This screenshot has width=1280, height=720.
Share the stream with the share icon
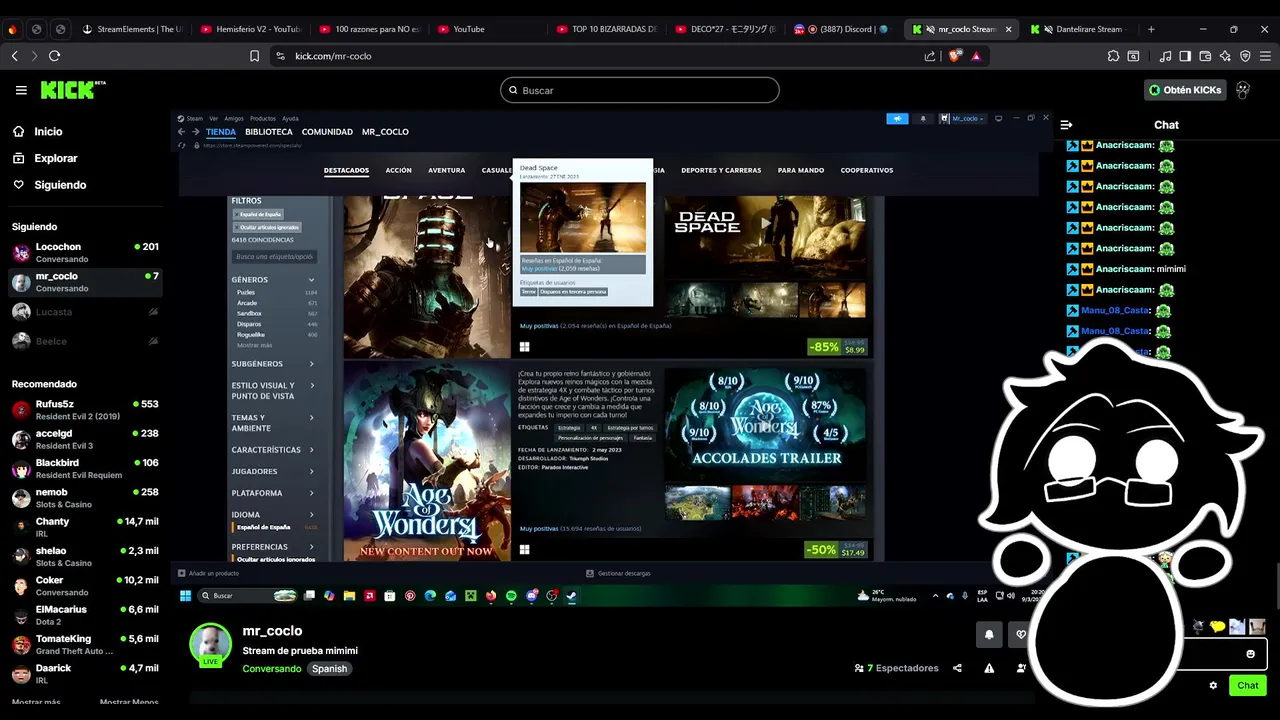coord(957,668)
